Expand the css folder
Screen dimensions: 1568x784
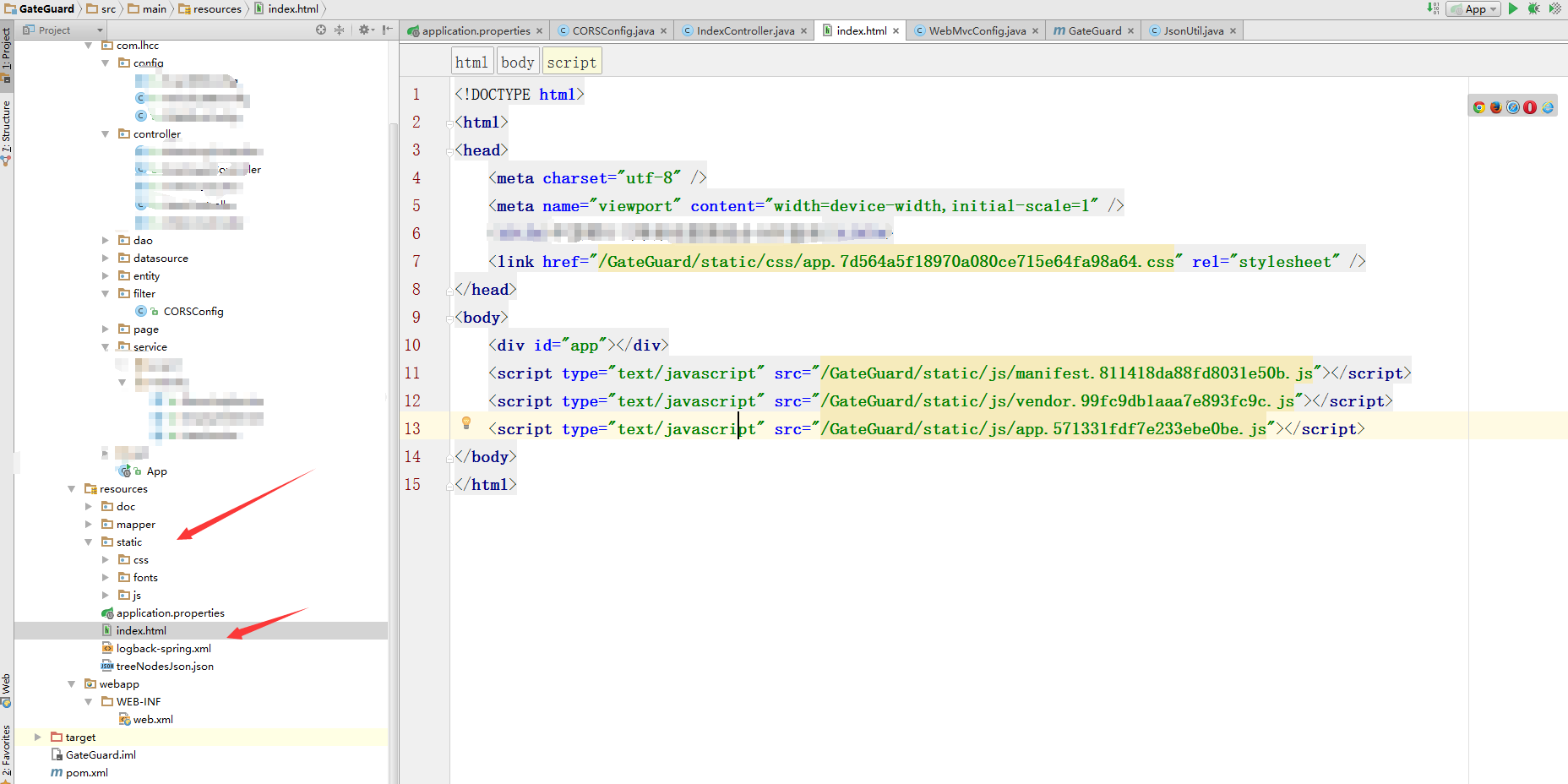[x=105, y=560]
